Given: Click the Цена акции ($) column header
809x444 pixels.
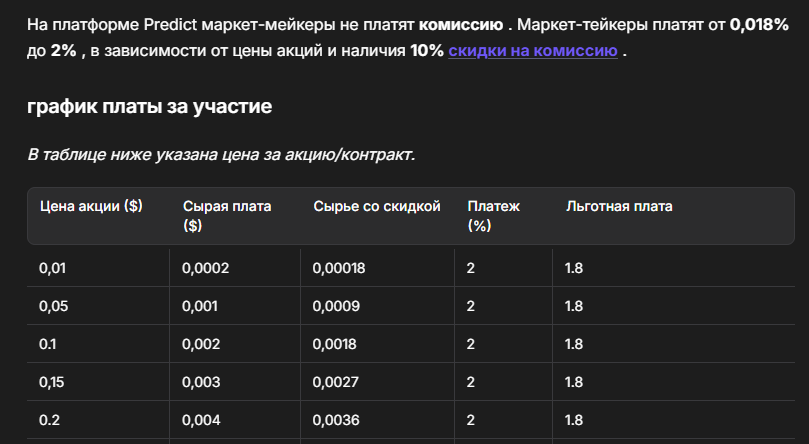Looking at the screenshot, I should tap(91, 206).
